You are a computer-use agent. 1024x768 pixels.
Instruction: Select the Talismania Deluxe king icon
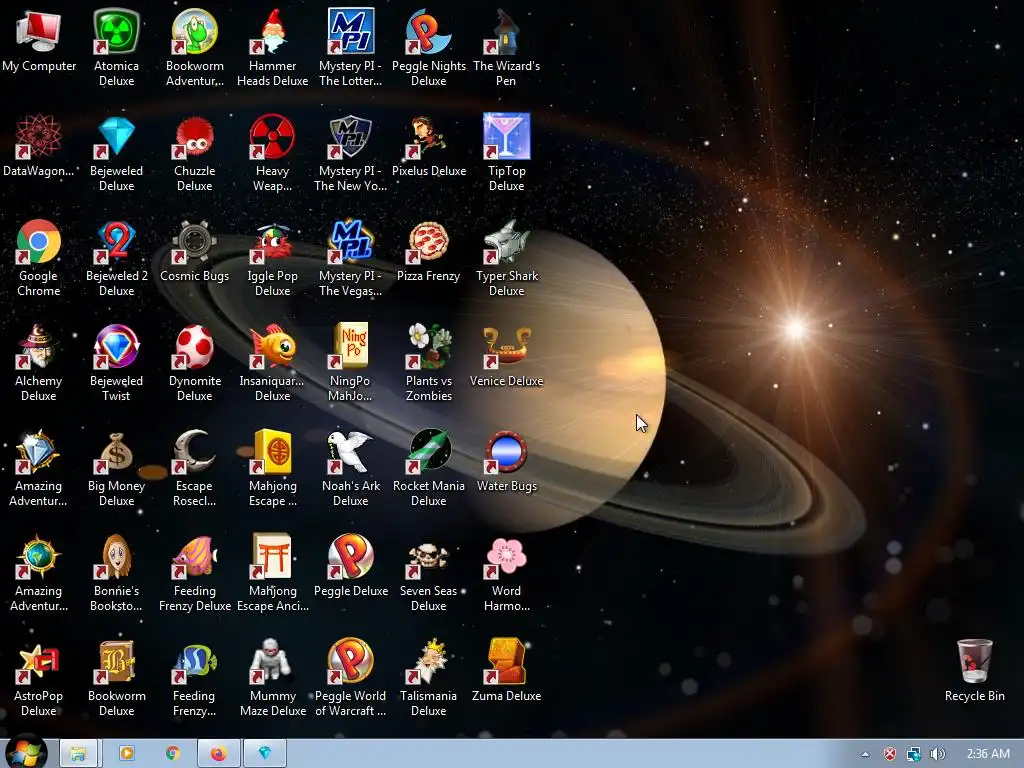428,662
